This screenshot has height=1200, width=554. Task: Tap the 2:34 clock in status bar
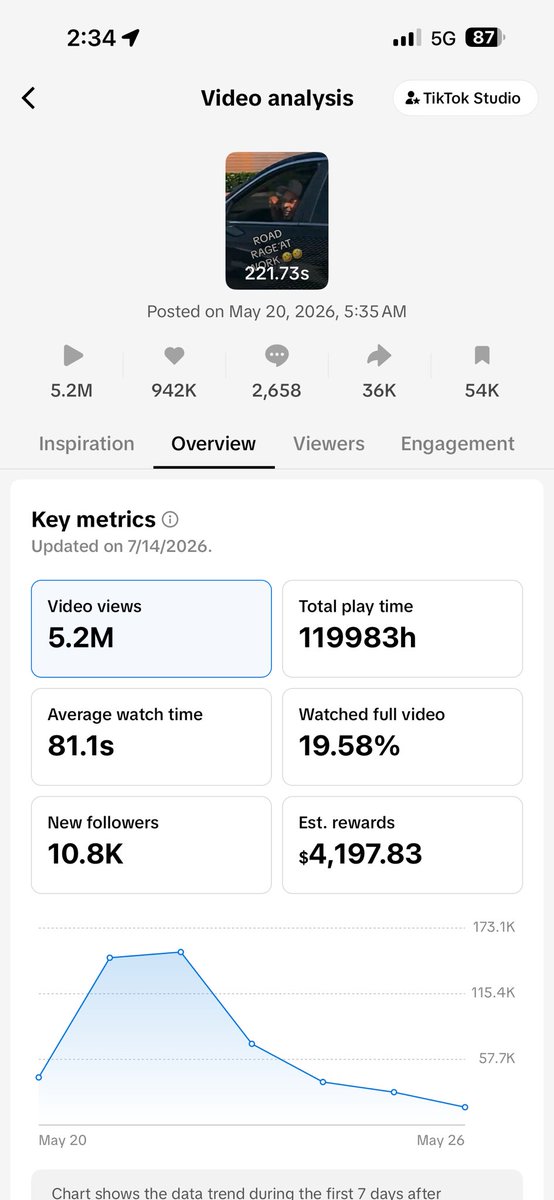point(90,38)
